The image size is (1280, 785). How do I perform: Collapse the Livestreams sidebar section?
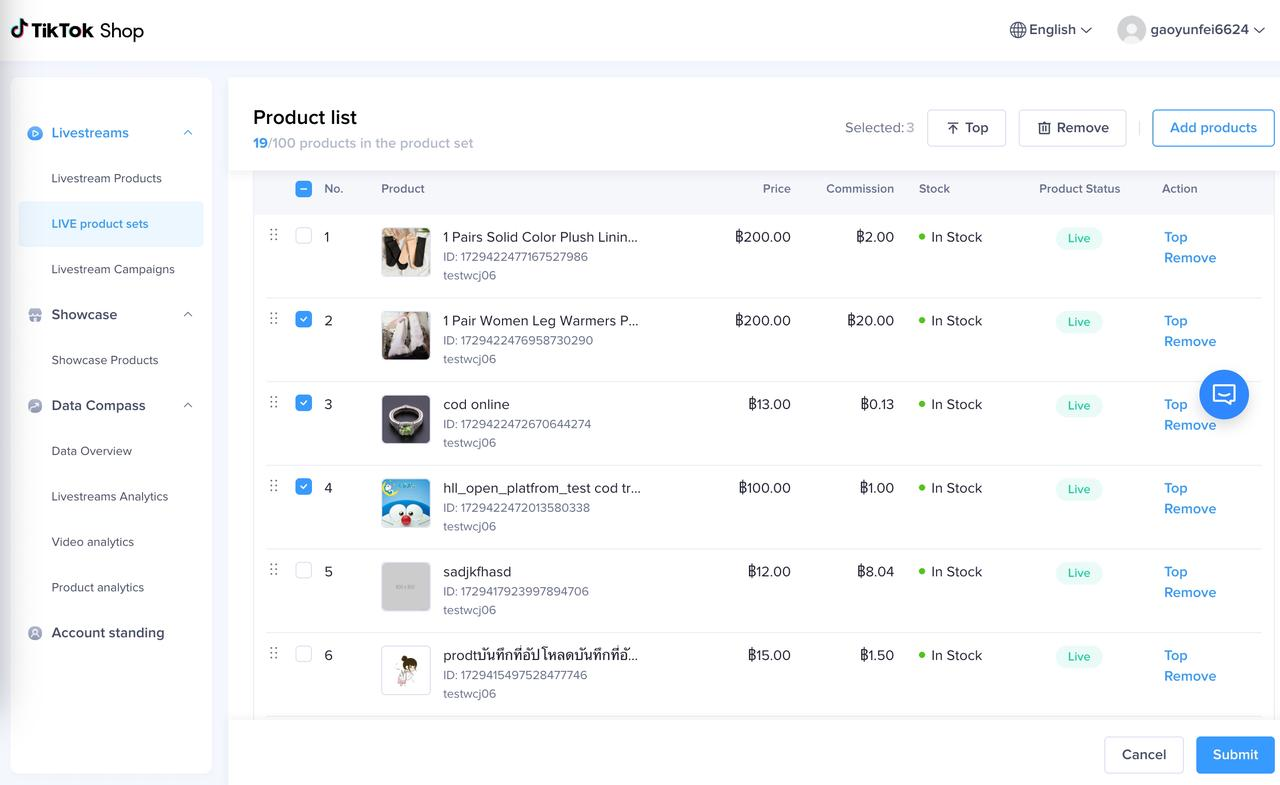coord(187,133)
